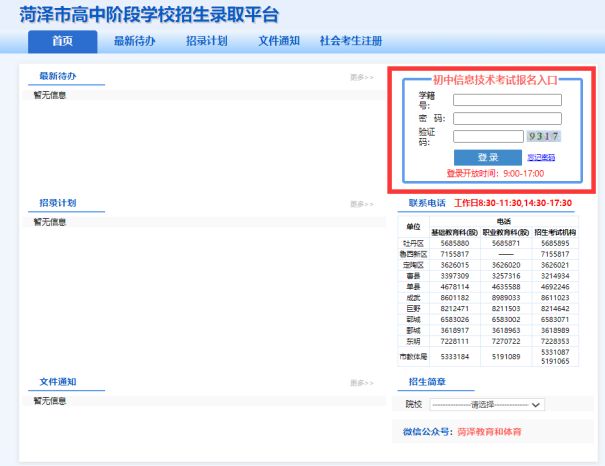Click phone number 5685895
Screen dimensions: 605x466
[555, 243]
